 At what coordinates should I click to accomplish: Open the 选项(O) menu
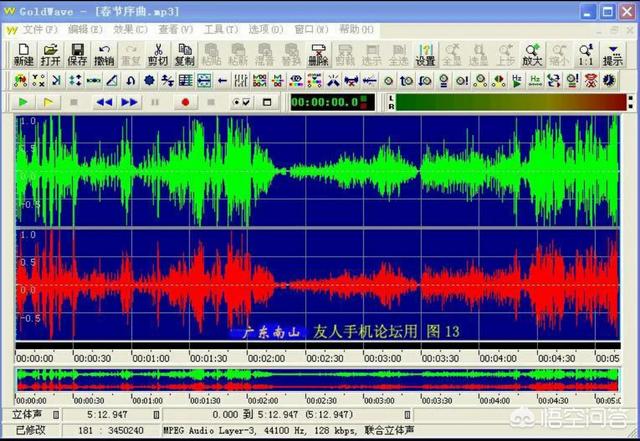pyautogui.click(x=266, y=29)
